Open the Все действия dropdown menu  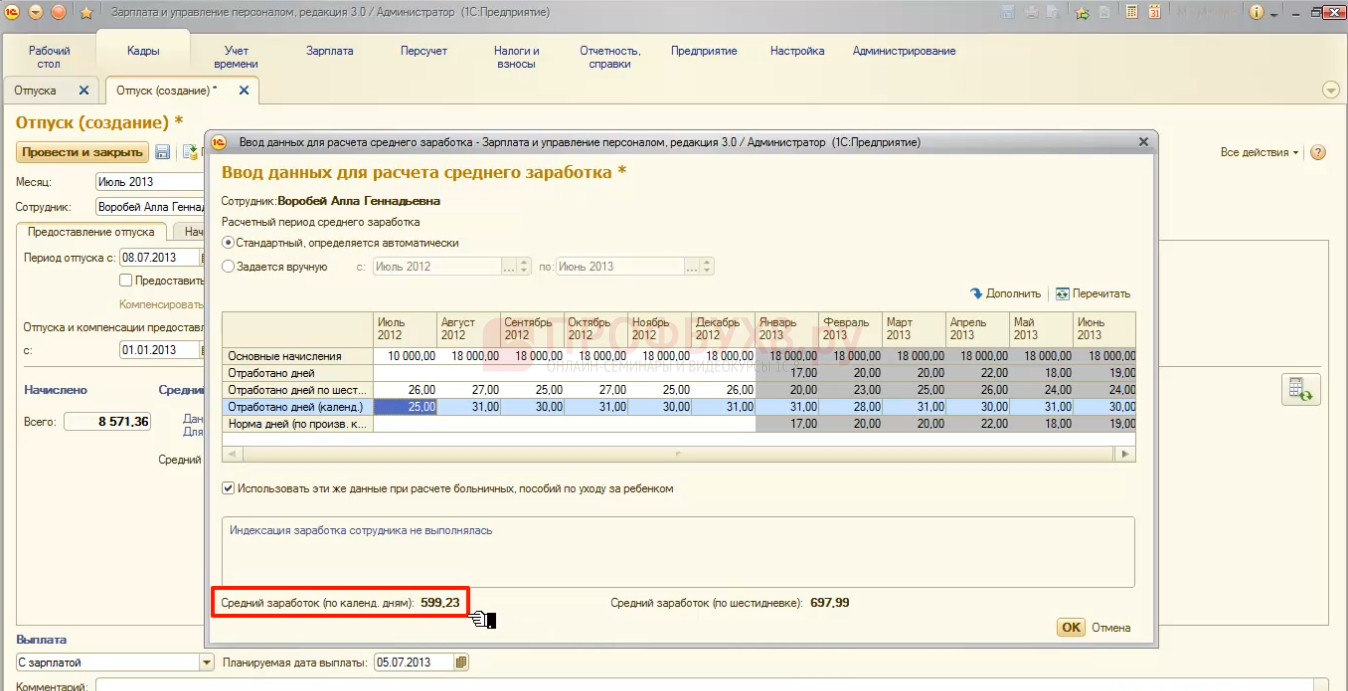coord(1259,153)
